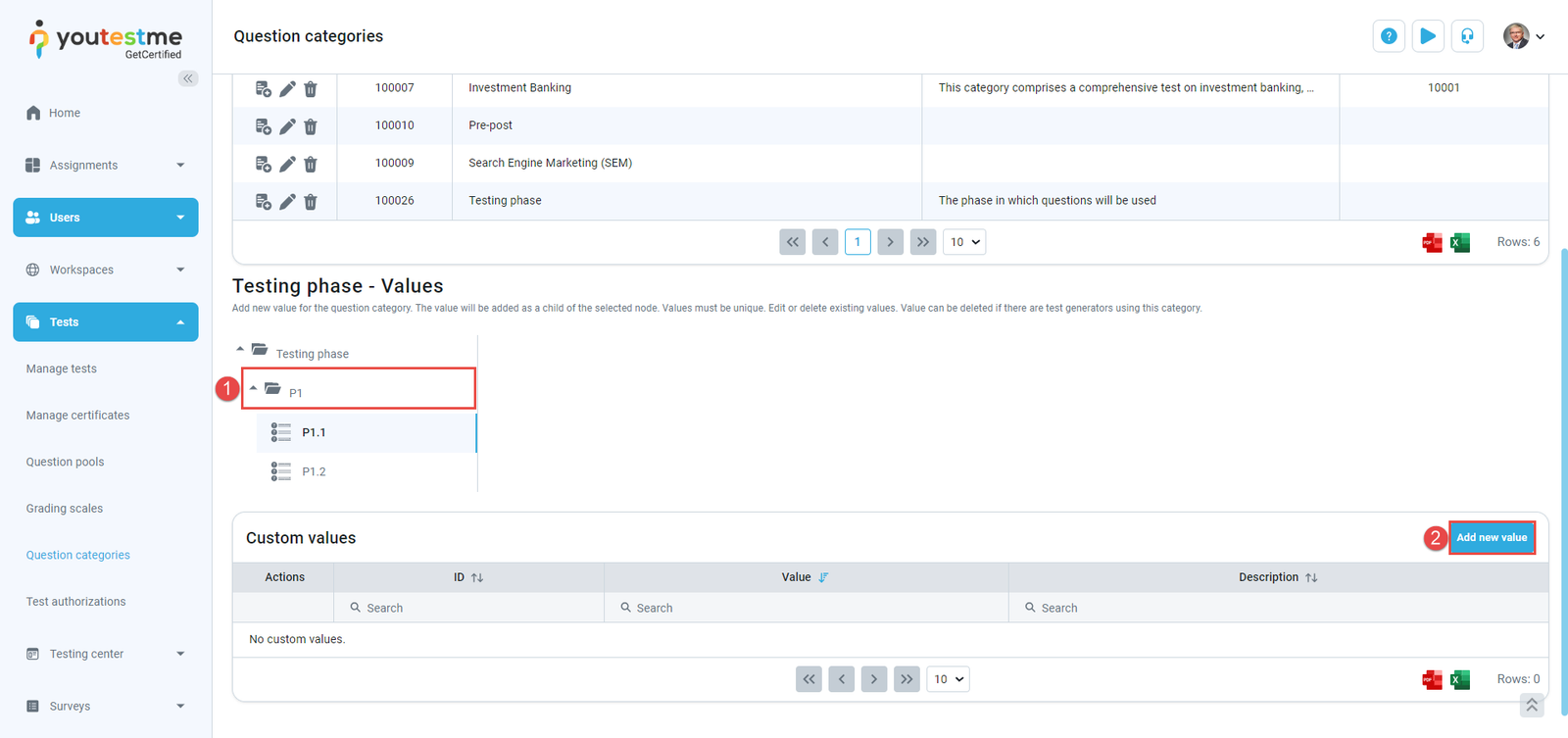1568x738 pixels.
Task: Click the video play tutorial icon
Action: tap(1428, 36)
